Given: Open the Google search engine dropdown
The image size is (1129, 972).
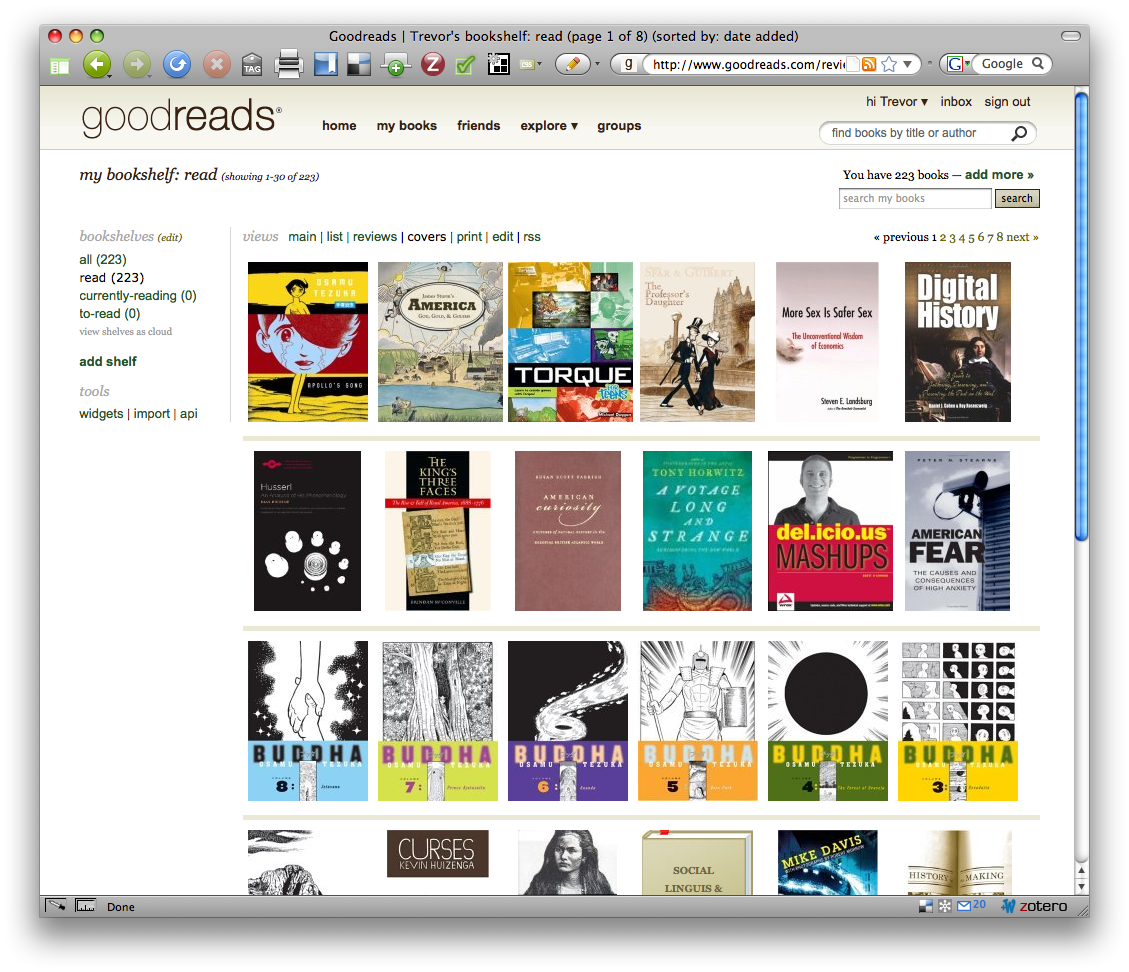Looking at the screenshot, I should pos(956,64).
